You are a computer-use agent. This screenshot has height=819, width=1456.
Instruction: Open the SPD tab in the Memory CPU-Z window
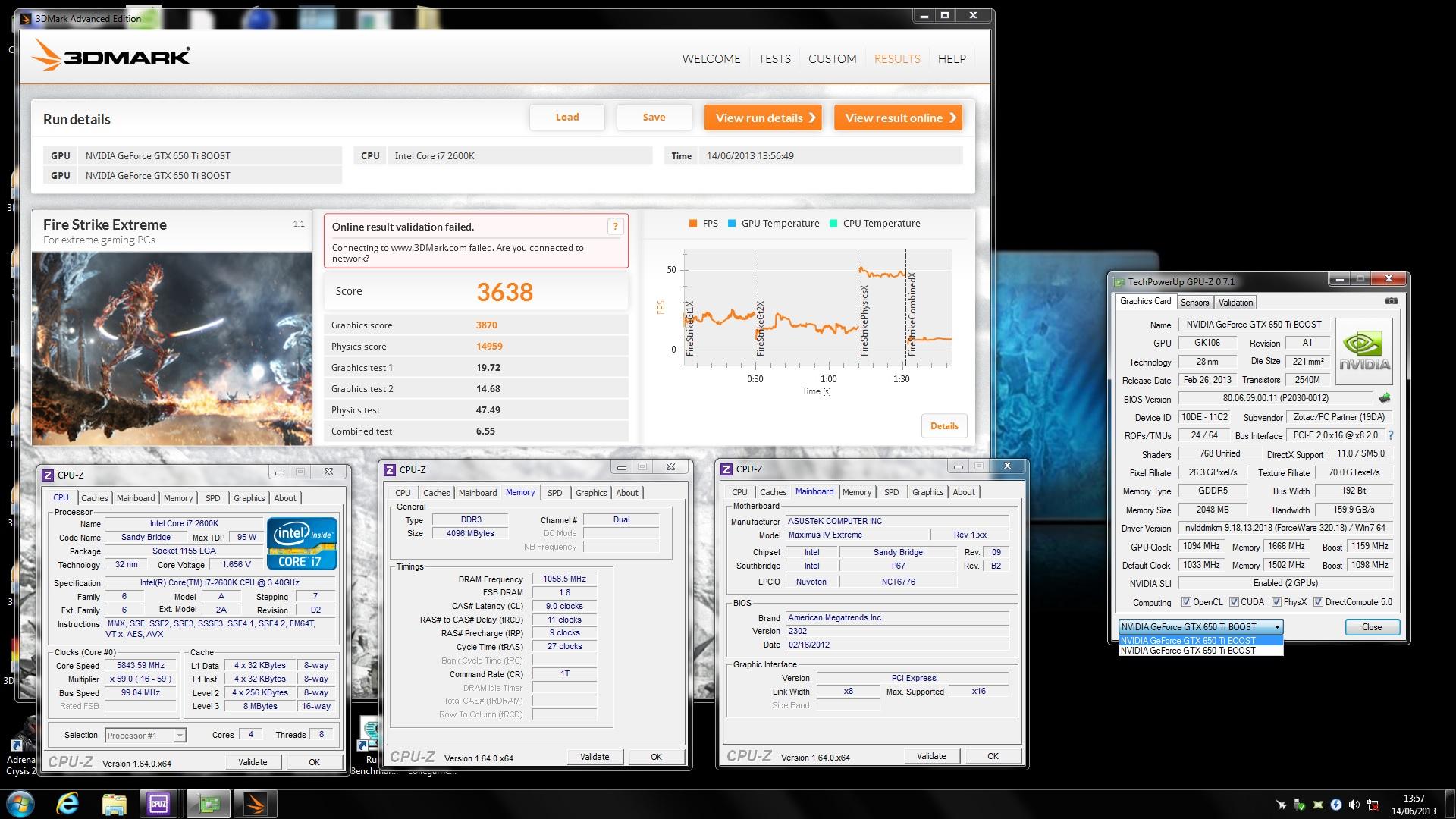(555, 493)
